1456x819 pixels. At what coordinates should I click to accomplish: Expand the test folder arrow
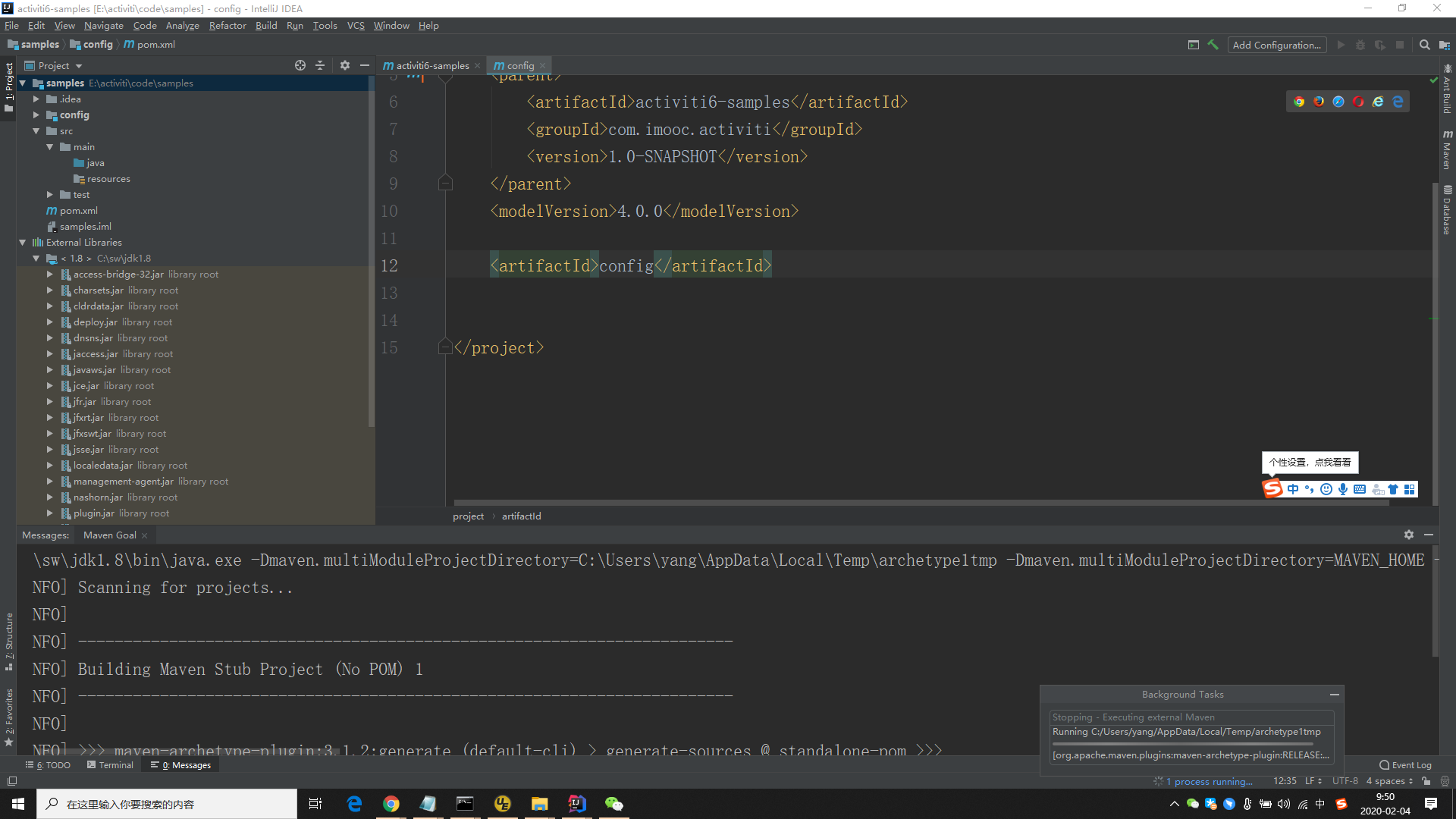coord(49,195)
